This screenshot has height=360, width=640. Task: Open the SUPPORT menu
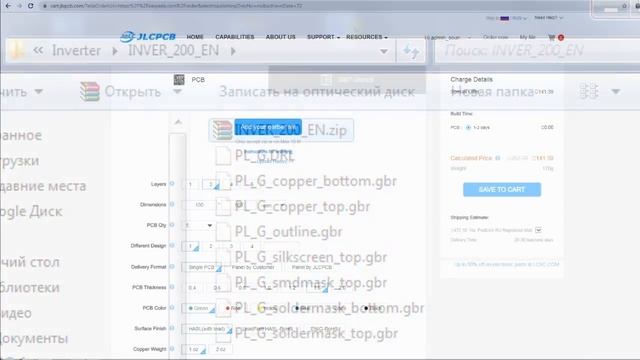tap(323, 37)
